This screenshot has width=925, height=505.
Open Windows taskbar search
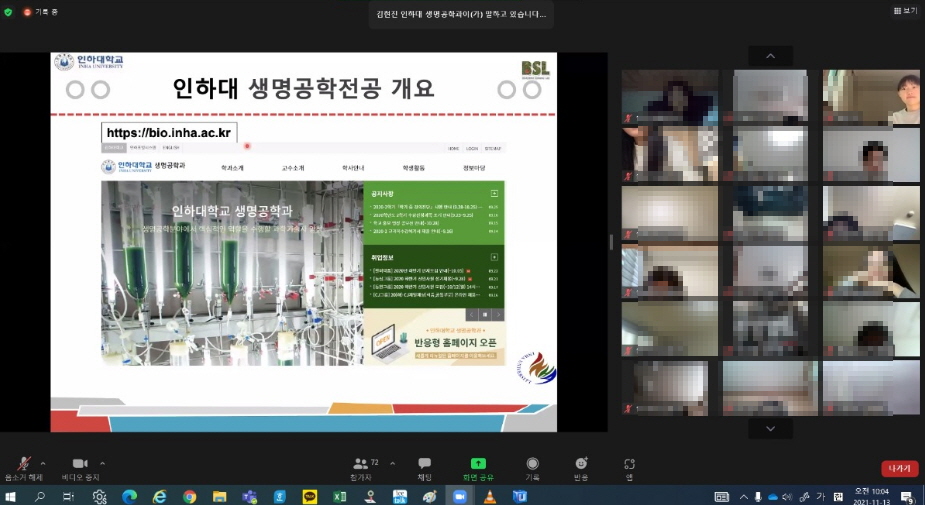(40, 497)
